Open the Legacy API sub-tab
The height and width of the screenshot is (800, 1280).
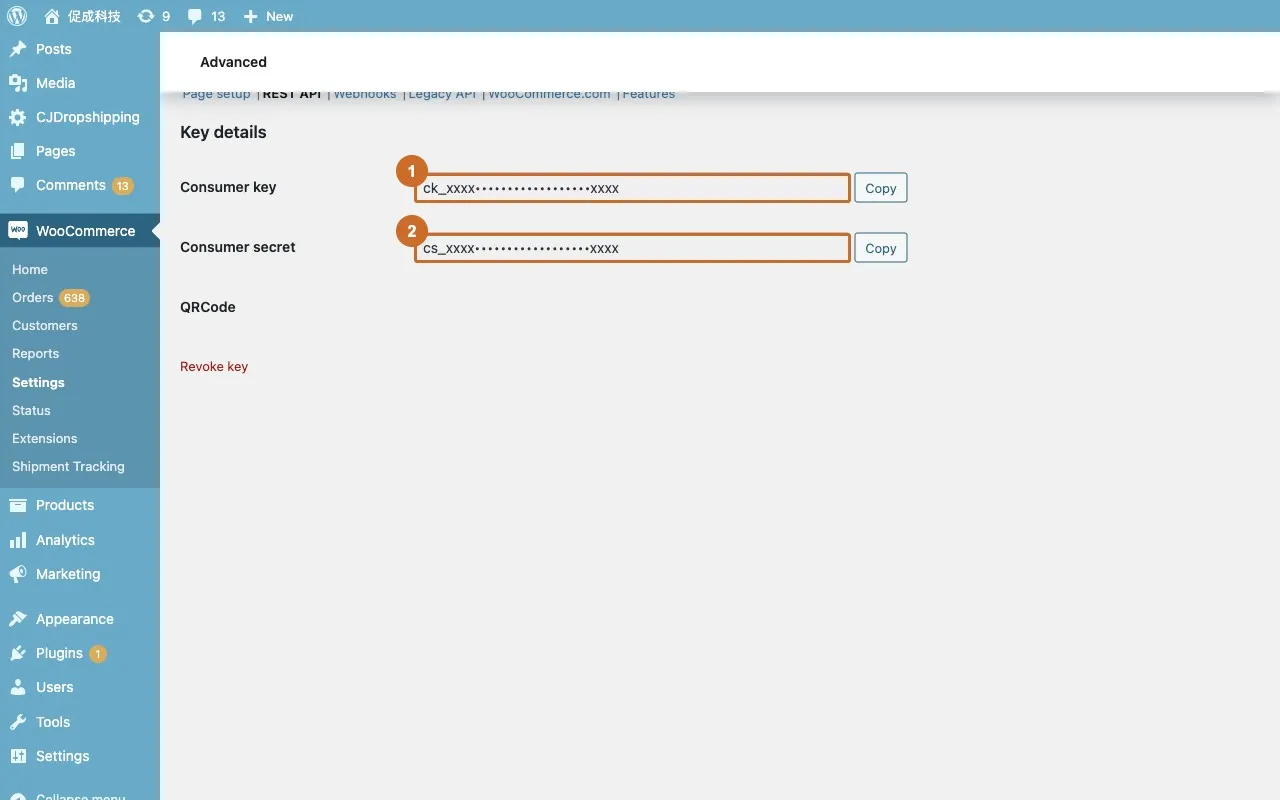tap(443, 94)
